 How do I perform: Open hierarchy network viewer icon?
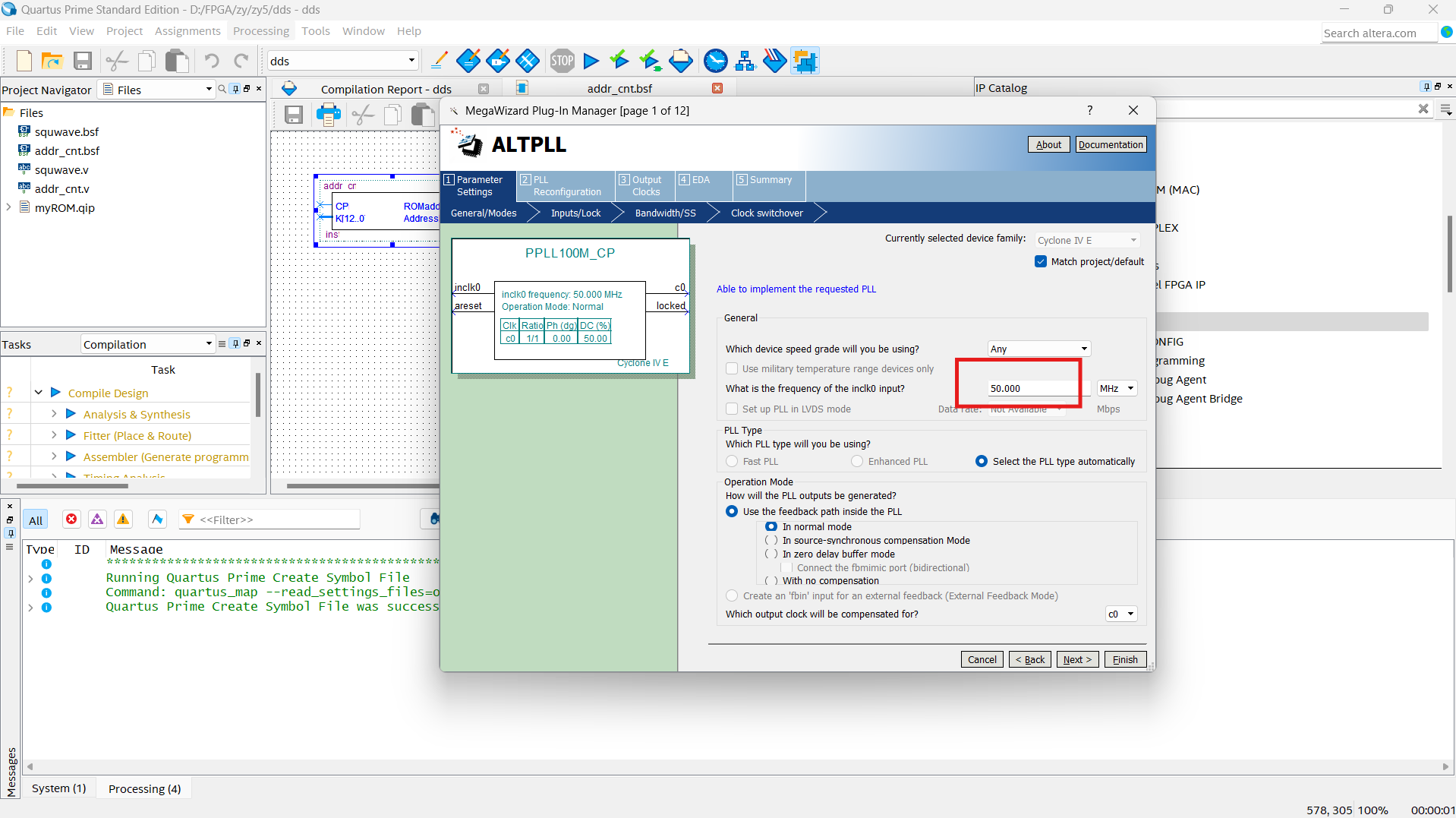[x=745, y=61]
